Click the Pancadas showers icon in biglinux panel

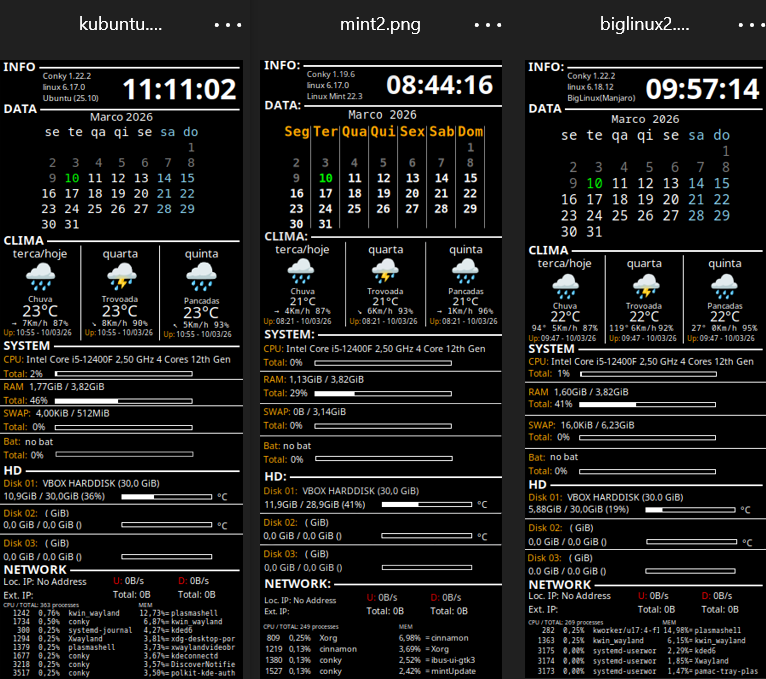tap(725, 286)
